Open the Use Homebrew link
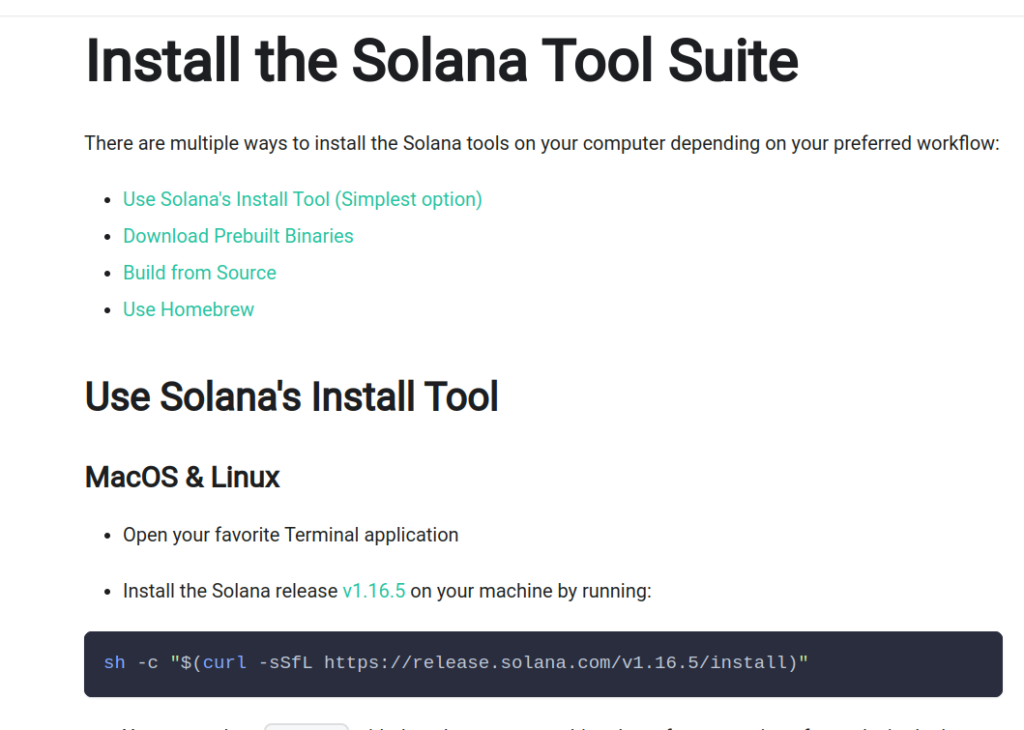 tap(189, 309)
